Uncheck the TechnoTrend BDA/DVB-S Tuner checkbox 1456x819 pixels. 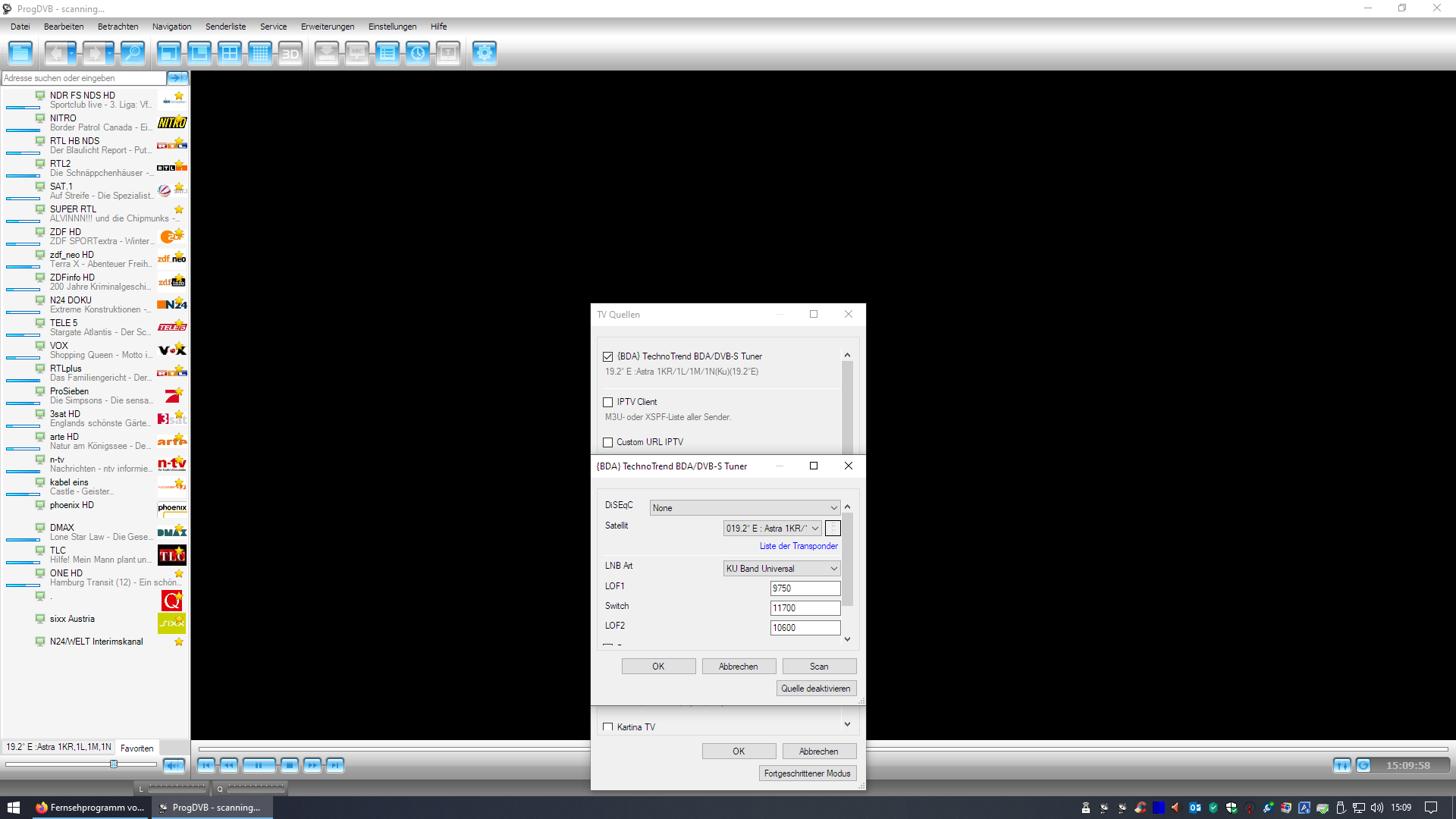point(607,356)
